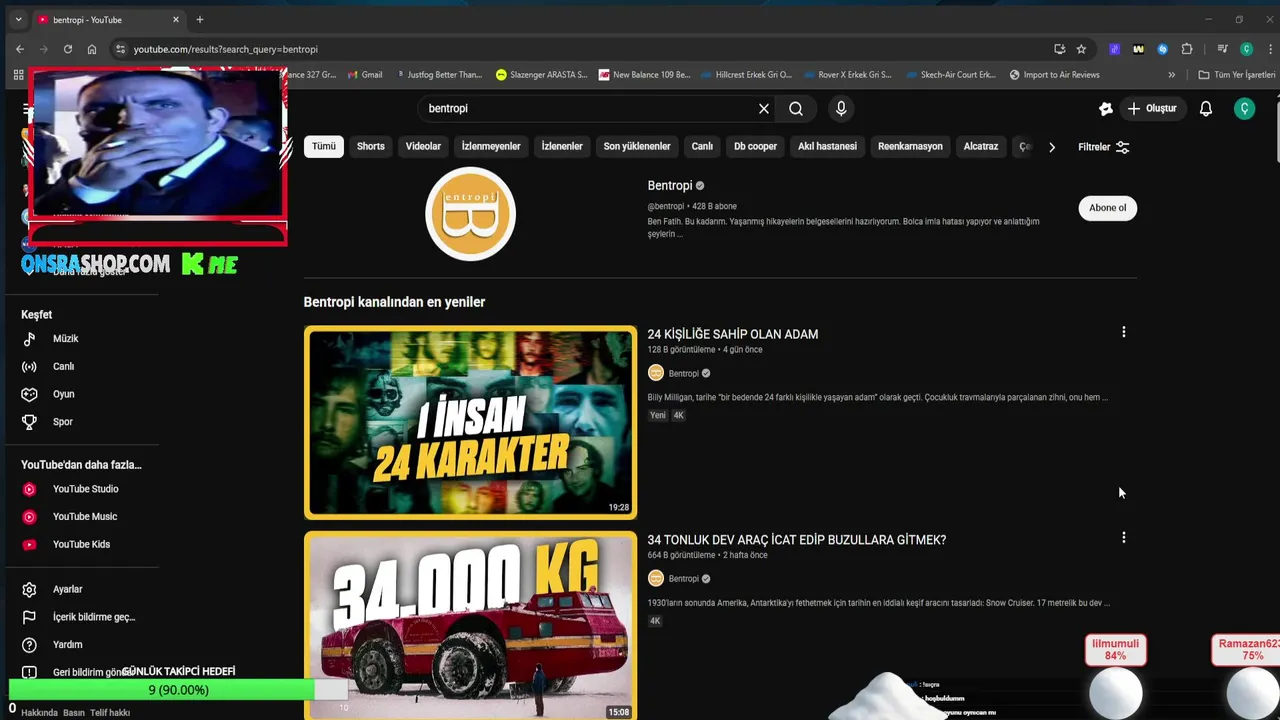Open the Slazenger ARASTA bookmark

541,75
